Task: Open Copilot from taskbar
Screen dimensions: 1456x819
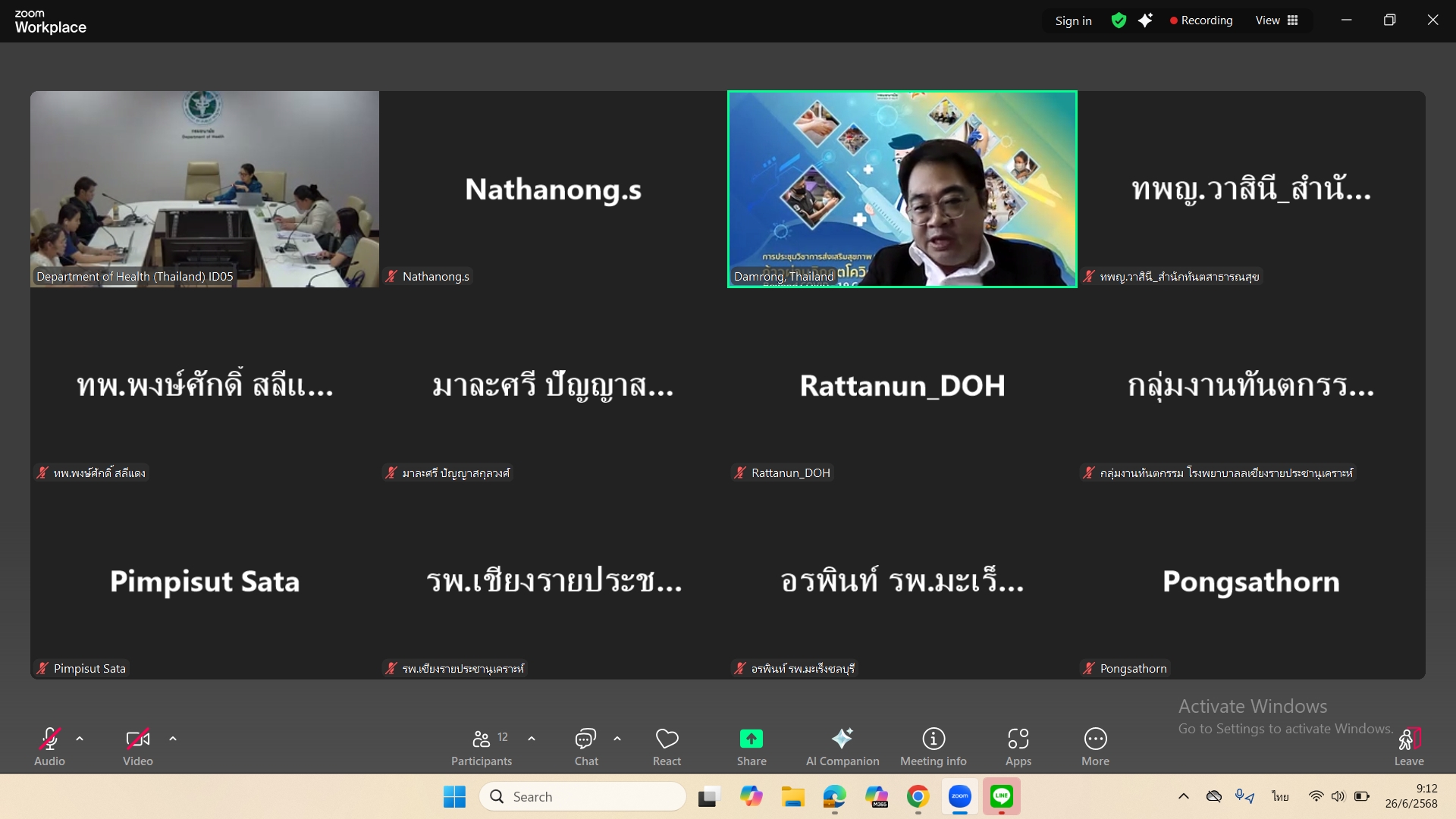Action: tap(752, 796)
